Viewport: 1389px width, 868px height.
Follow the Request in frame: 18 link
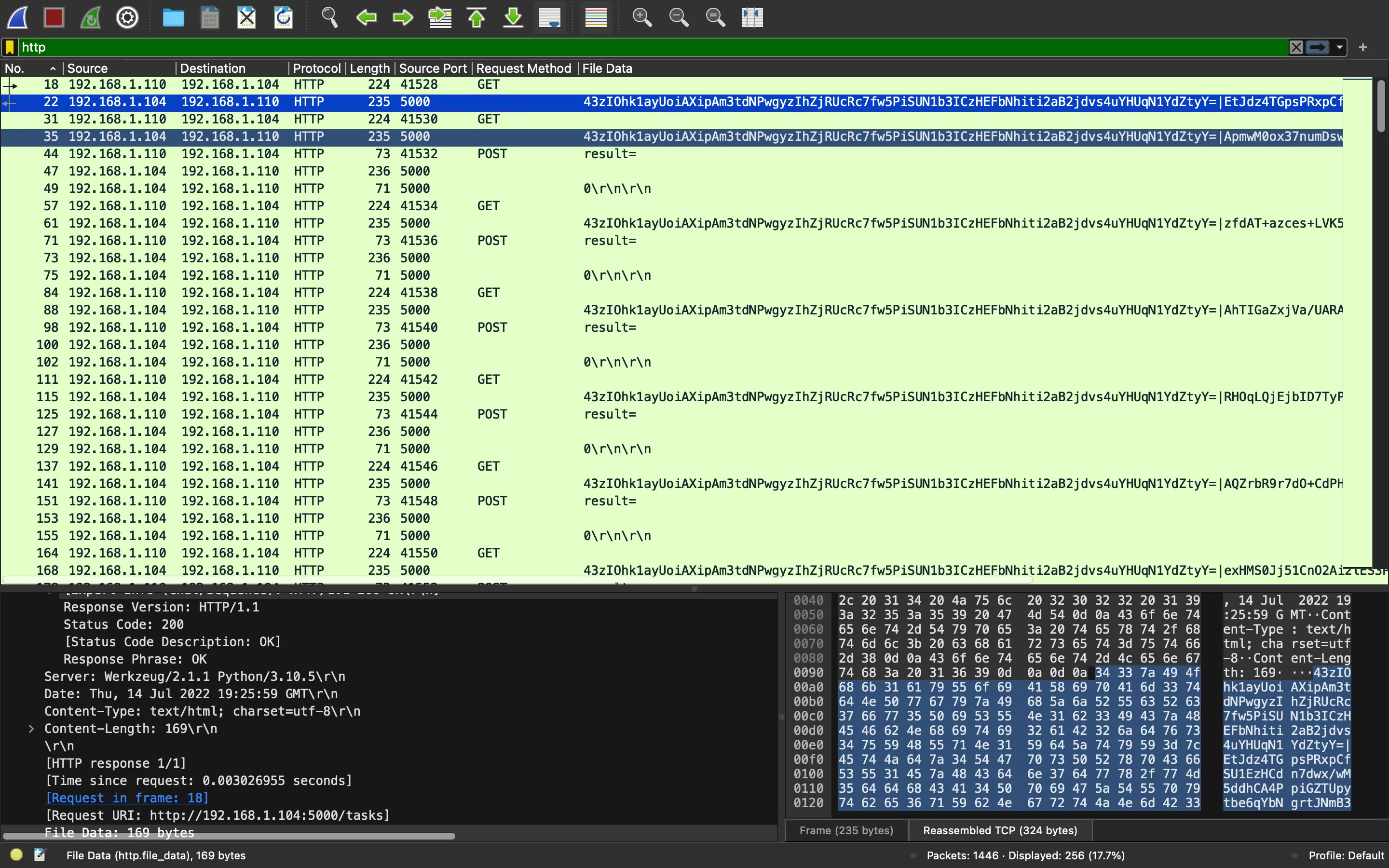click(127, 798)
